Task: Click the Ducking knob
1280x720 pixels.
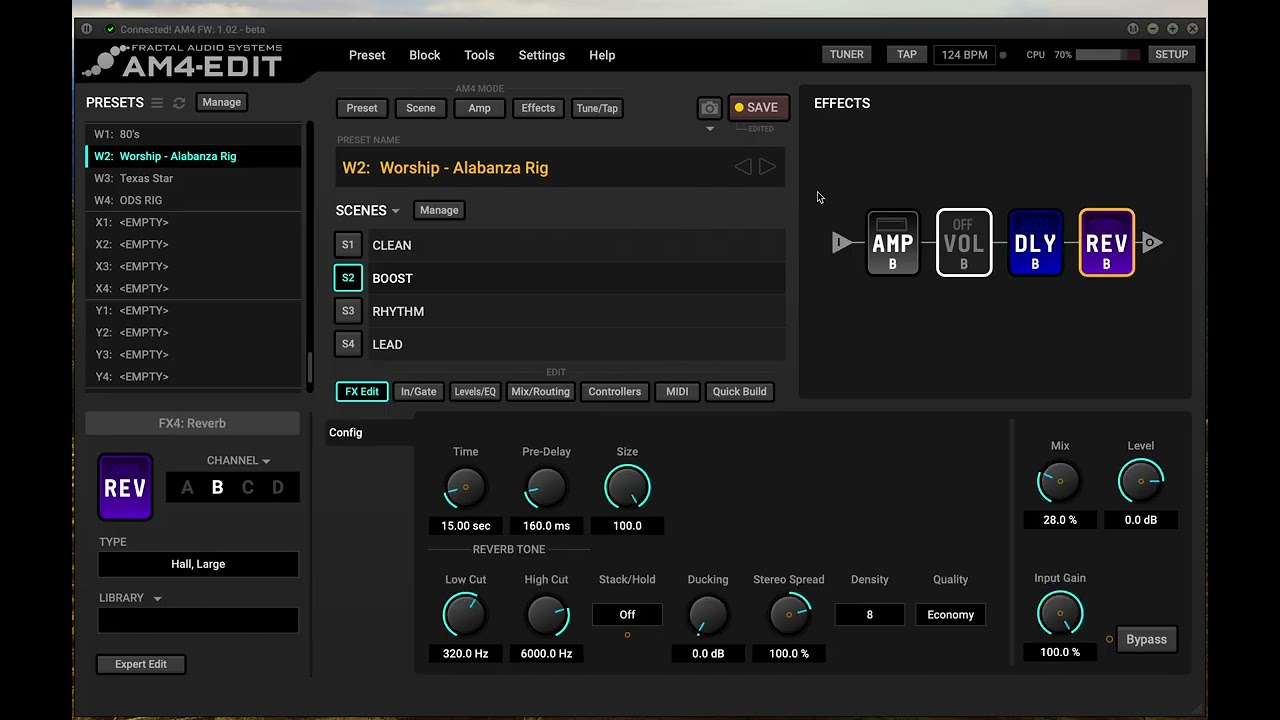Action: pos(708,615)
